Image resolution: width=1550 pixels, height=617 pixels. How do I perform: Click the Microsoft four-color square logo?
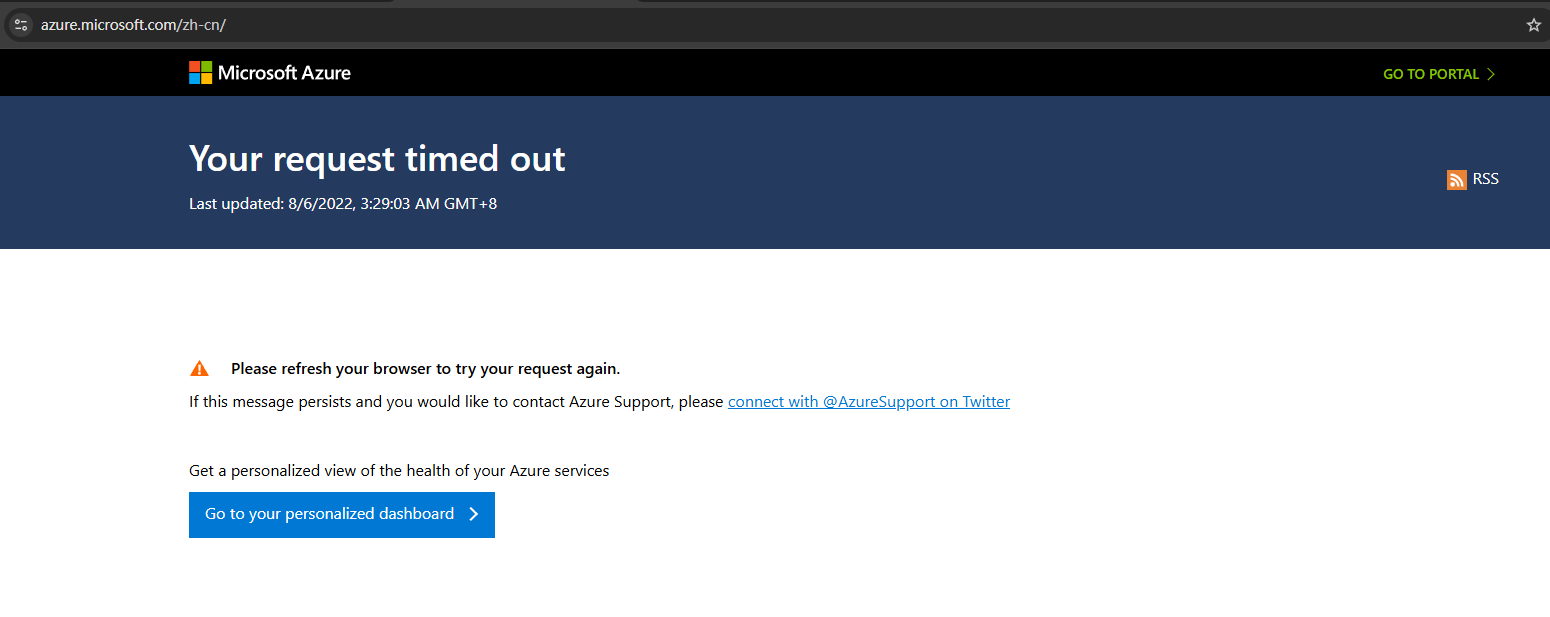click(x=200, y=72)
